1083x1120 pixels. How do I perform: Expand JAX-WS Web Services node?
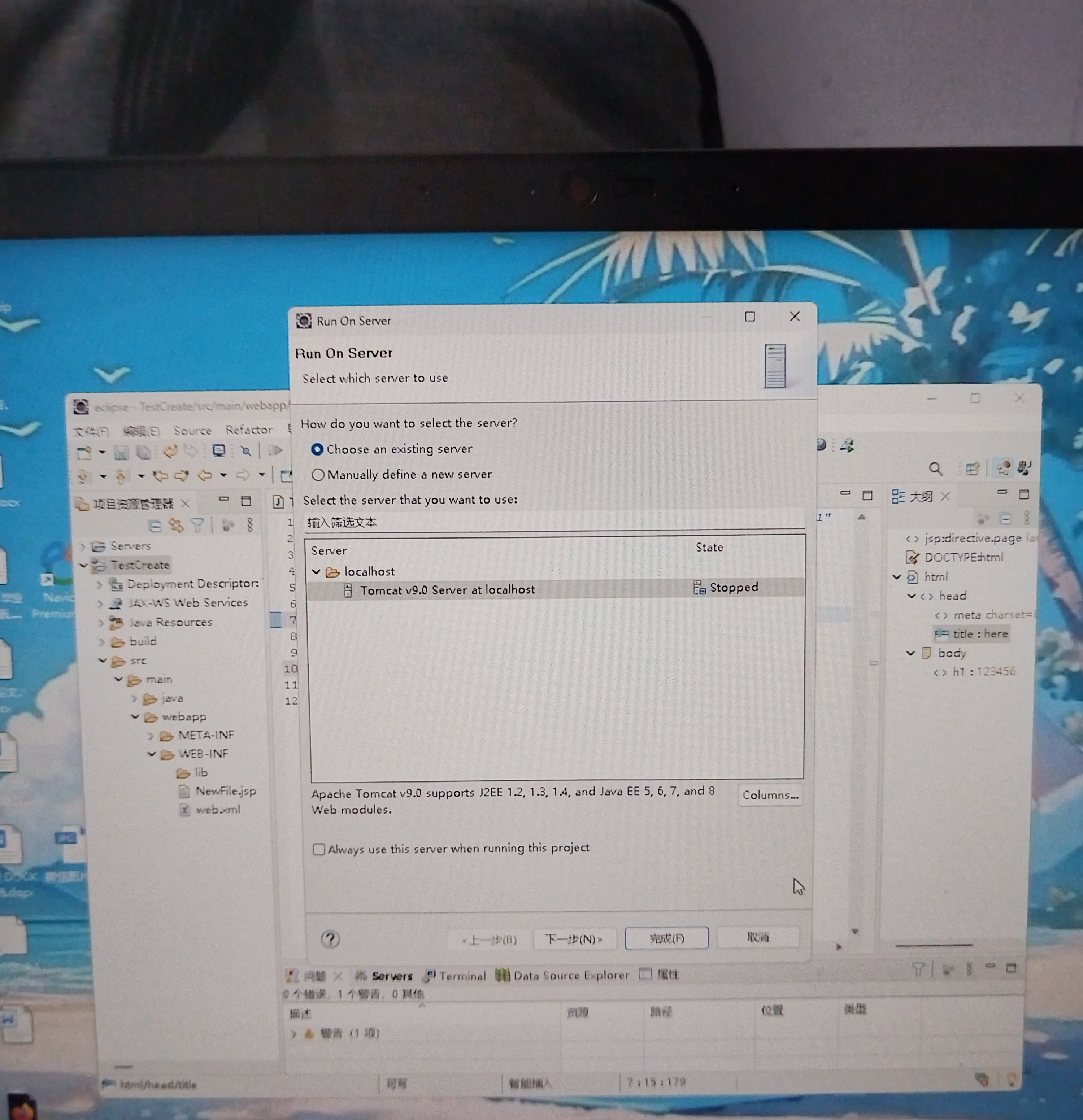[100, 603]
